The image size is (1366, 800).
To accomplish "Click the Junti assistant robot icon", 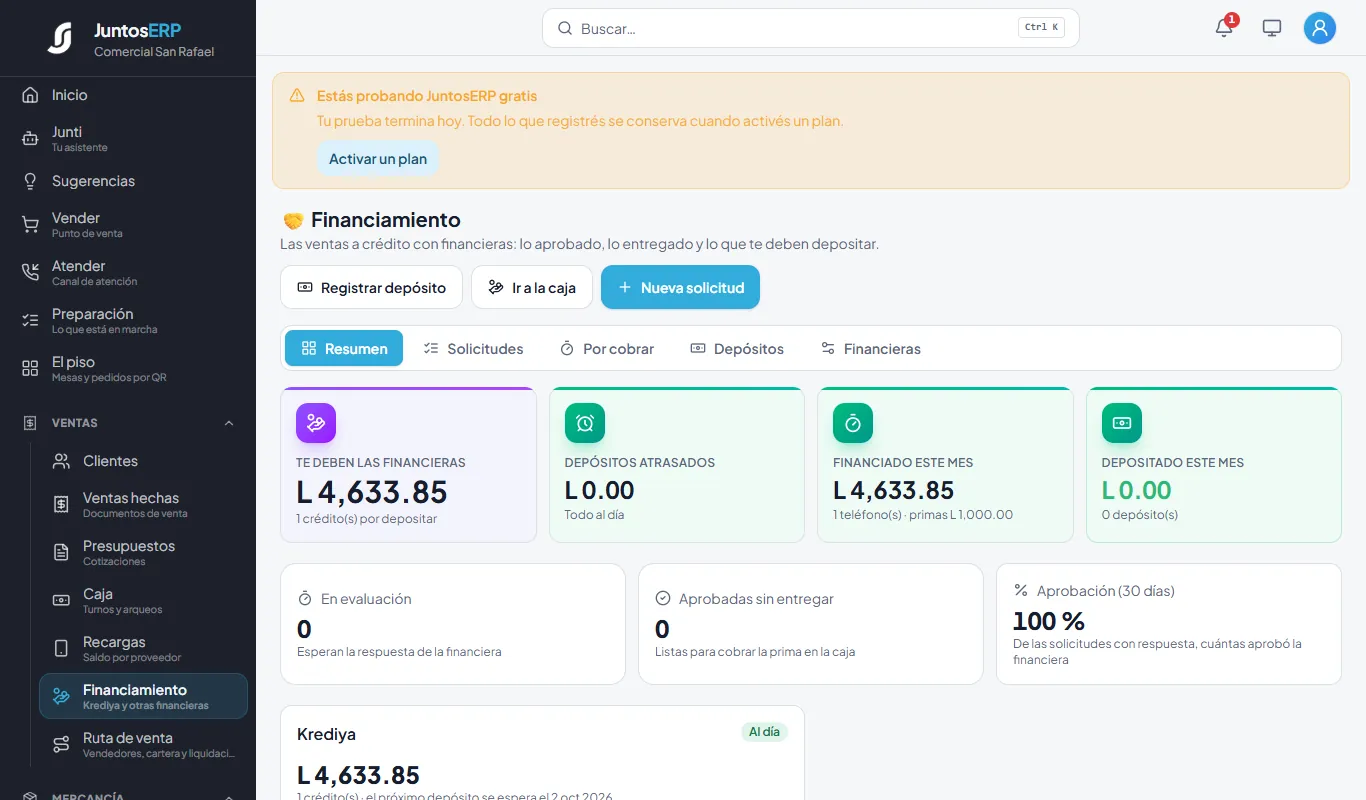I will (x=30, y=139).
